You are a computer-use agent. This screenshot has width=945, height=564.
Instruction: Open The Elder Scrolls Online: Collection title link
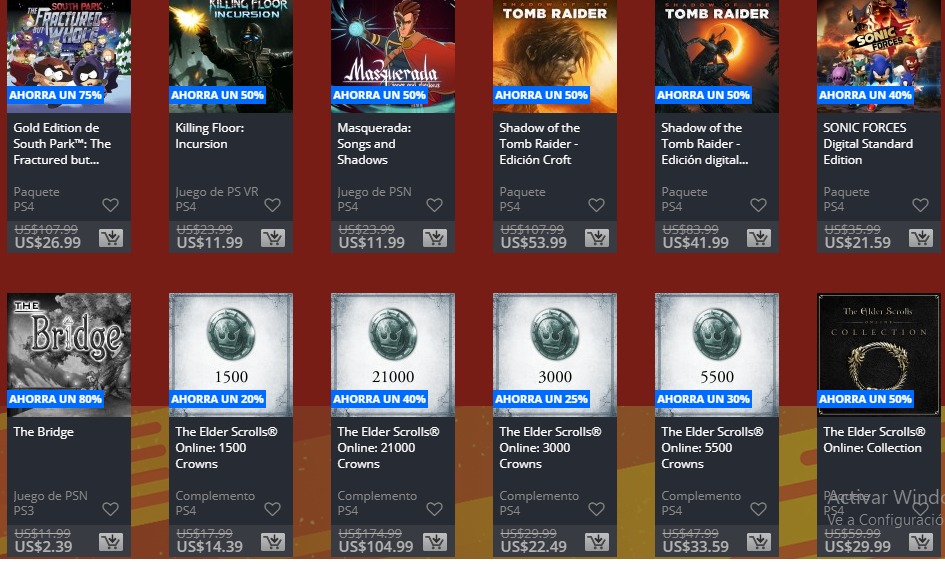874,440
